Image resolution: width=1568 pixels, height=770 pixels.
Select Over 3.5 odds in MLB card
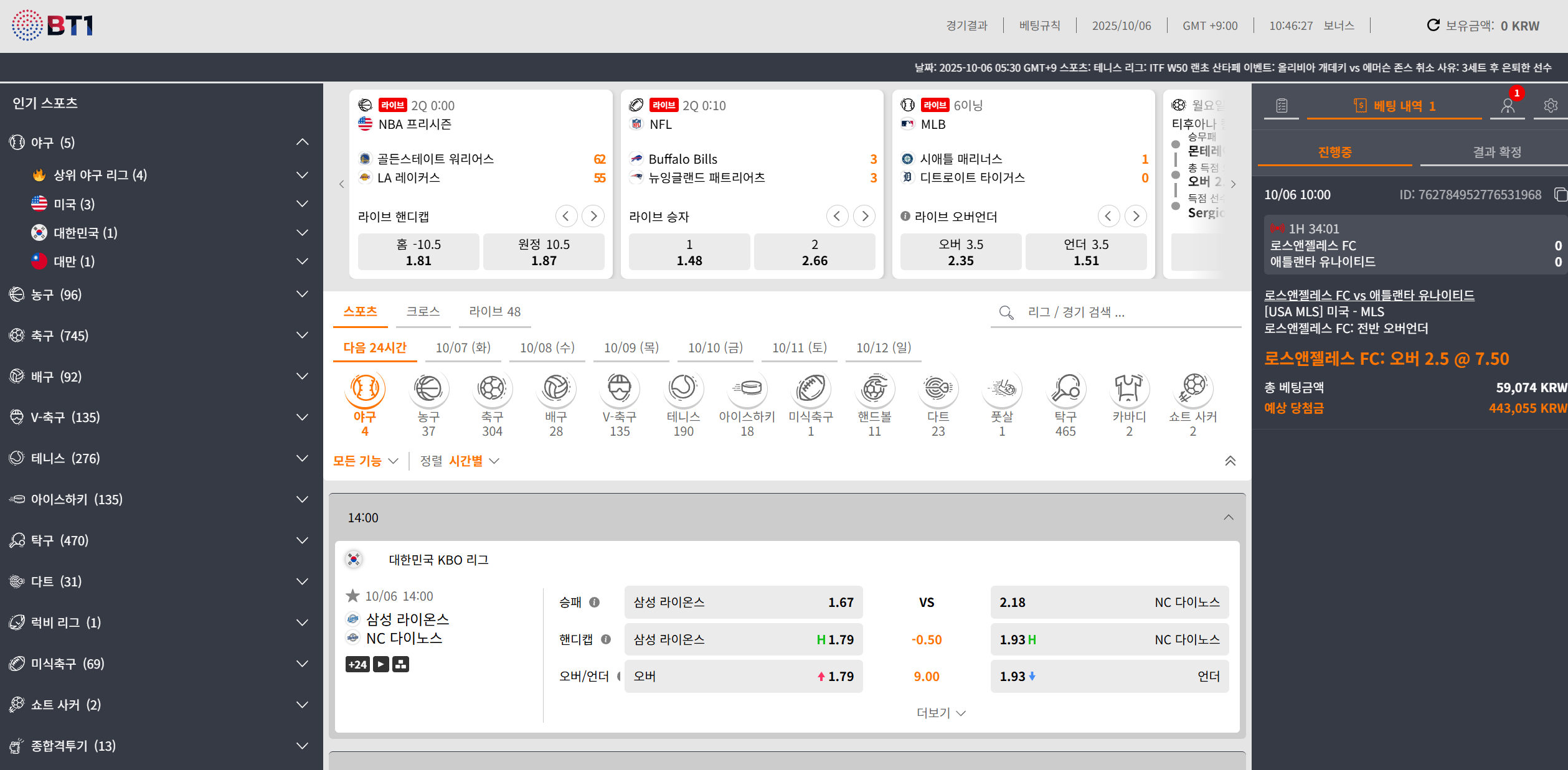(960, 252)
